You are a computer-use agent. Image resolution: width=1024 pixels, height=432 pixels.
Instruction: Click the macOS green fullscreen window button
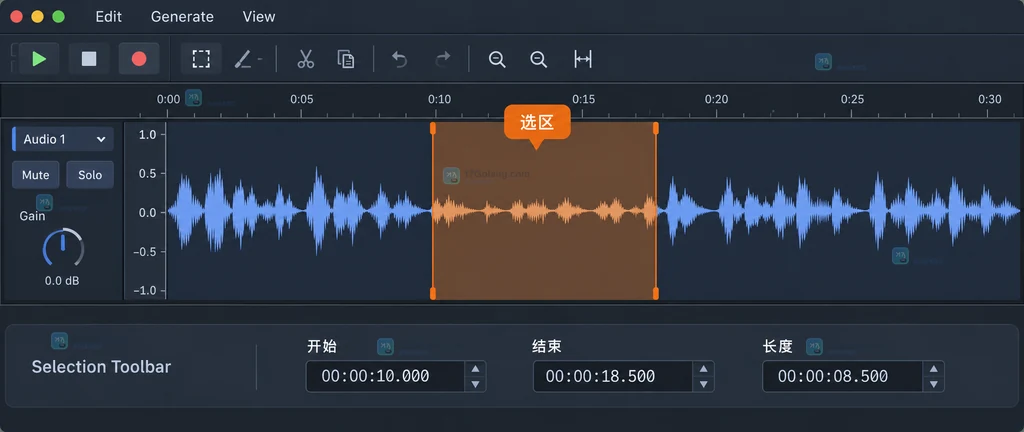tap(58, 17)
